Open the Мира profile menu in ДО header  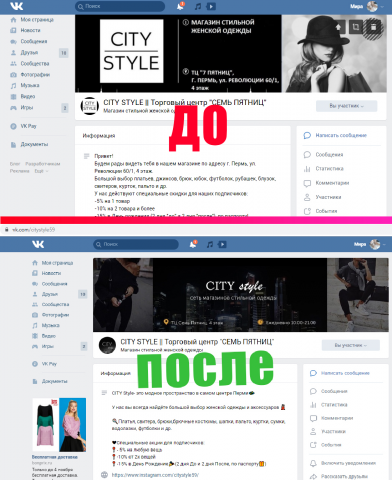click(x=368, y=6)
